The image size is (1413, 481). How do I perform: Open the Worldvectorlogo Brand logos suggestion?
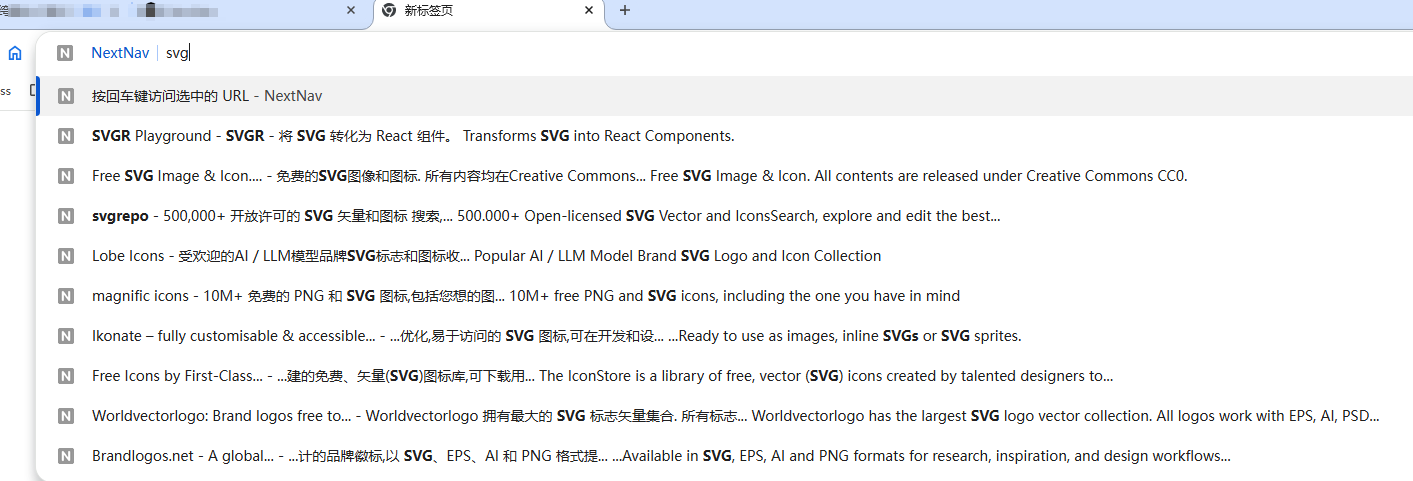[724, 416]
